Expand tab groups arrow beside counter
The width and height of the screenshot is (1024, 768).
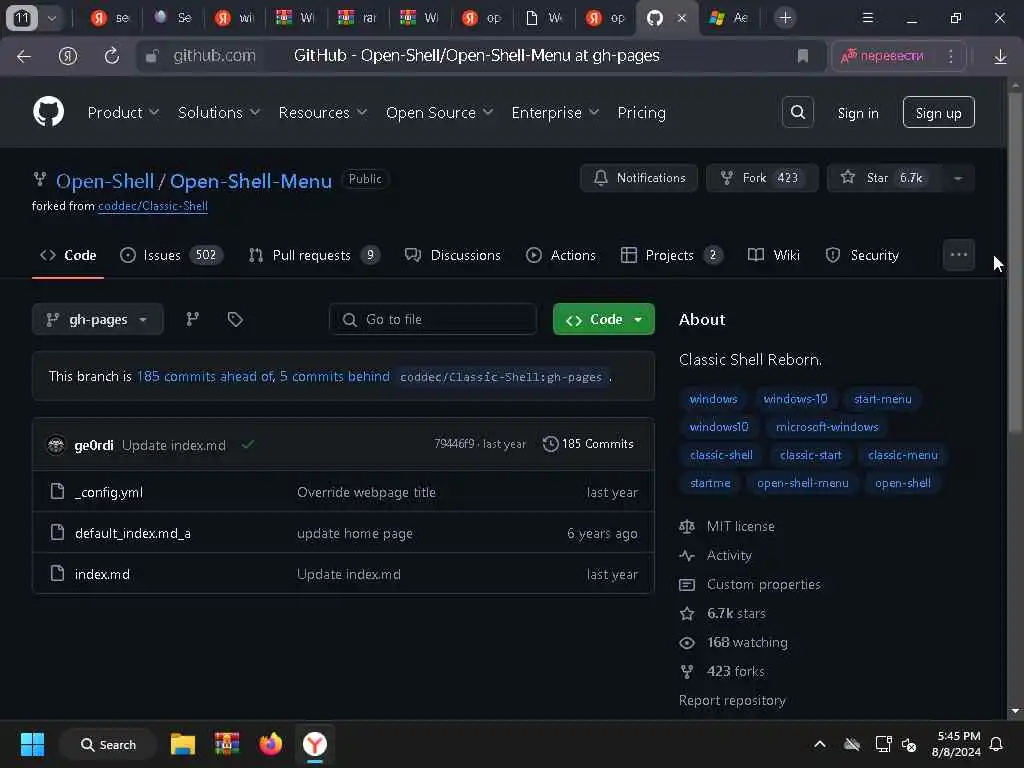click(x=52, y=18)
